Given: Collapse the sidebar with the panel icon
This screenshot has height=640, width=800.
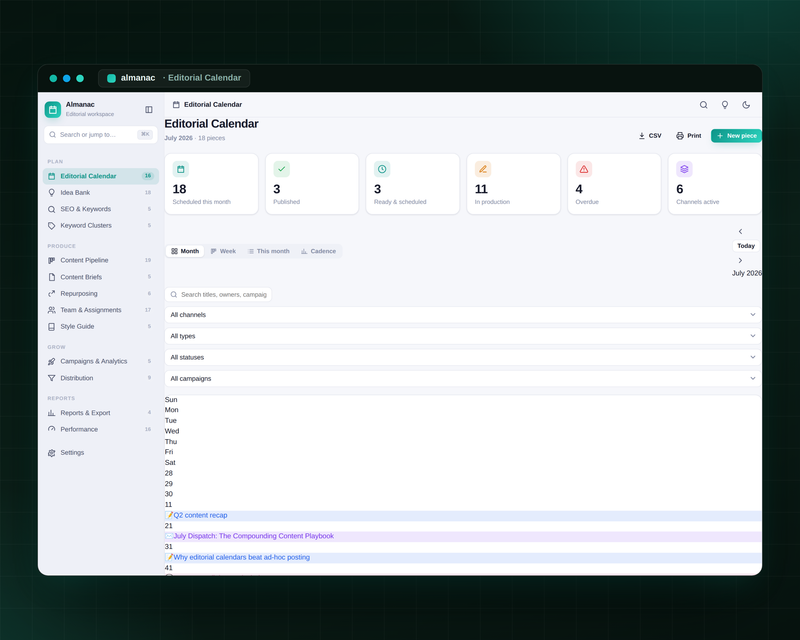Looking at the screenshot, I should tap(149, 109).
